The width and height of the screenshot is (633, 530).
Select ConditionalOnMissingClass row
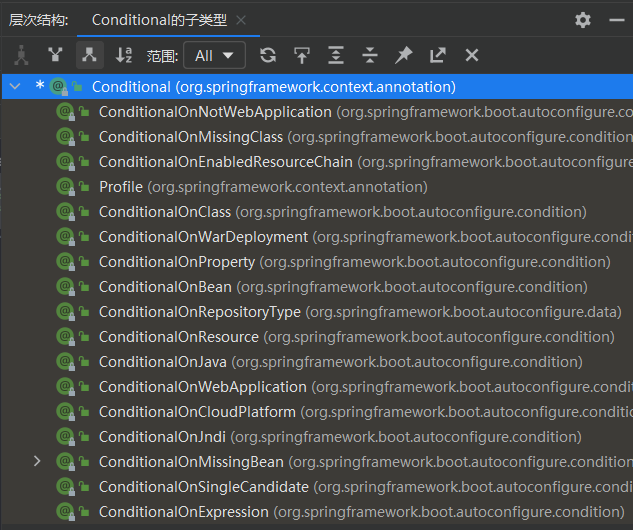(317, 136)
